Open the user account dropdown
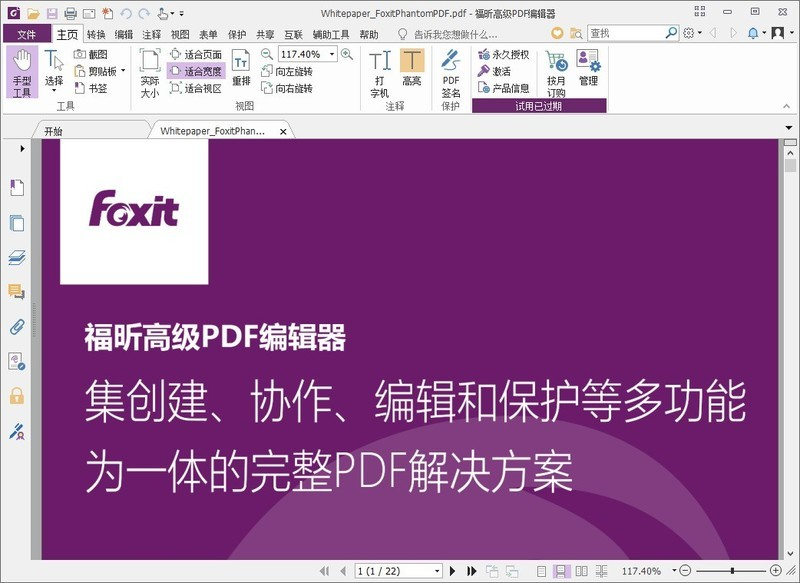The width and height of the screenshot is (800, 583). coord(783,33)
